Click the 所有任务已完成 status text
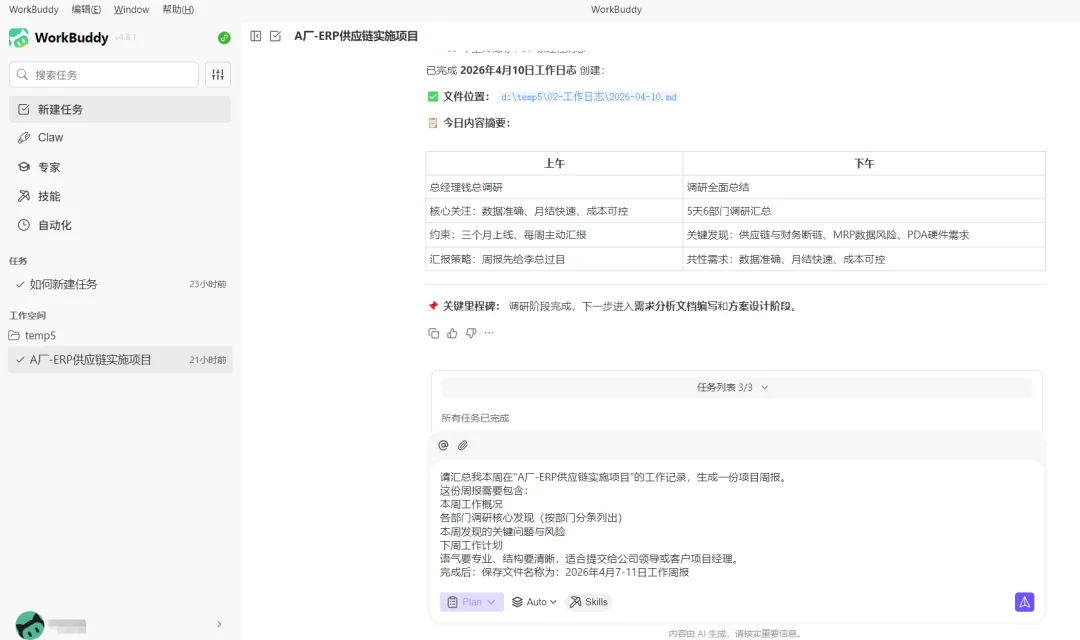The image size is (1080, 640). click(475, 418)
